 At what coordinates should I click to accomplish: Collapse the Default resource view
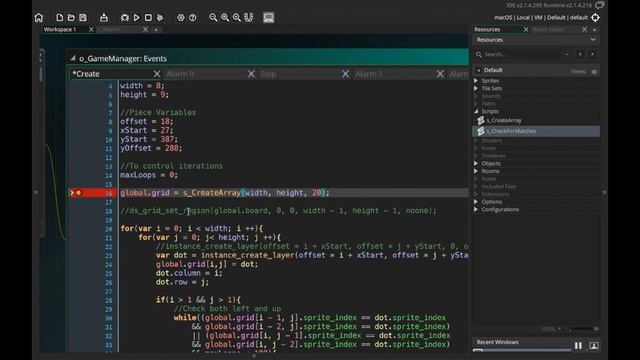(x=478, y=70)
